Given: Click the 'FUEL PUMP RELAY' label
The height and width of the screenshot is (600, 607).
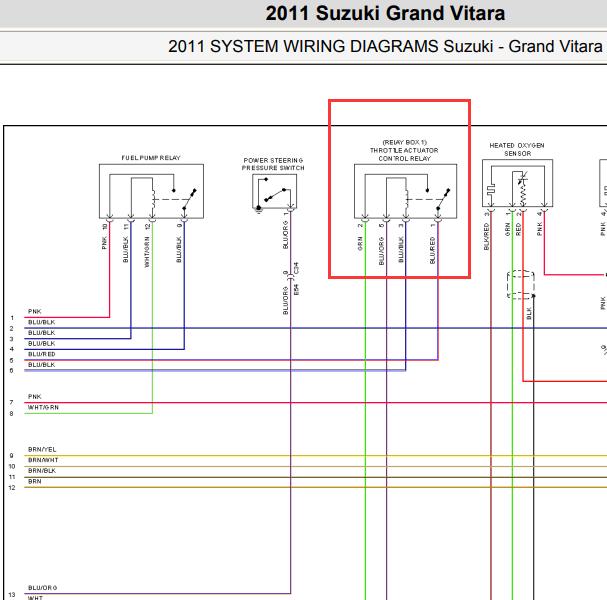Looking at the screenshot, I should coord(151,158).
